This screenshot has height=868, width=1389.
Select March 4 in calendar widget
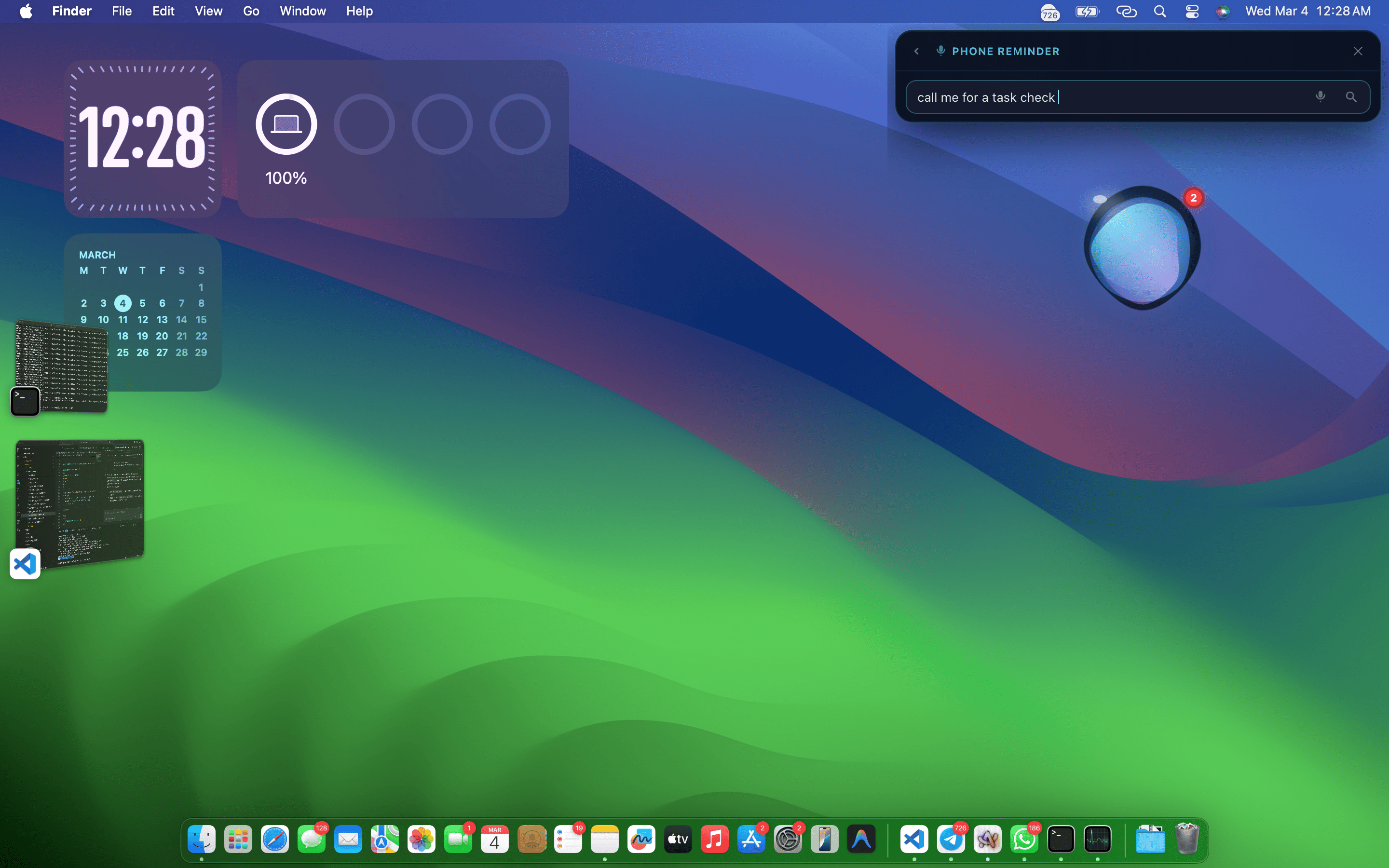tap(122, 303)
